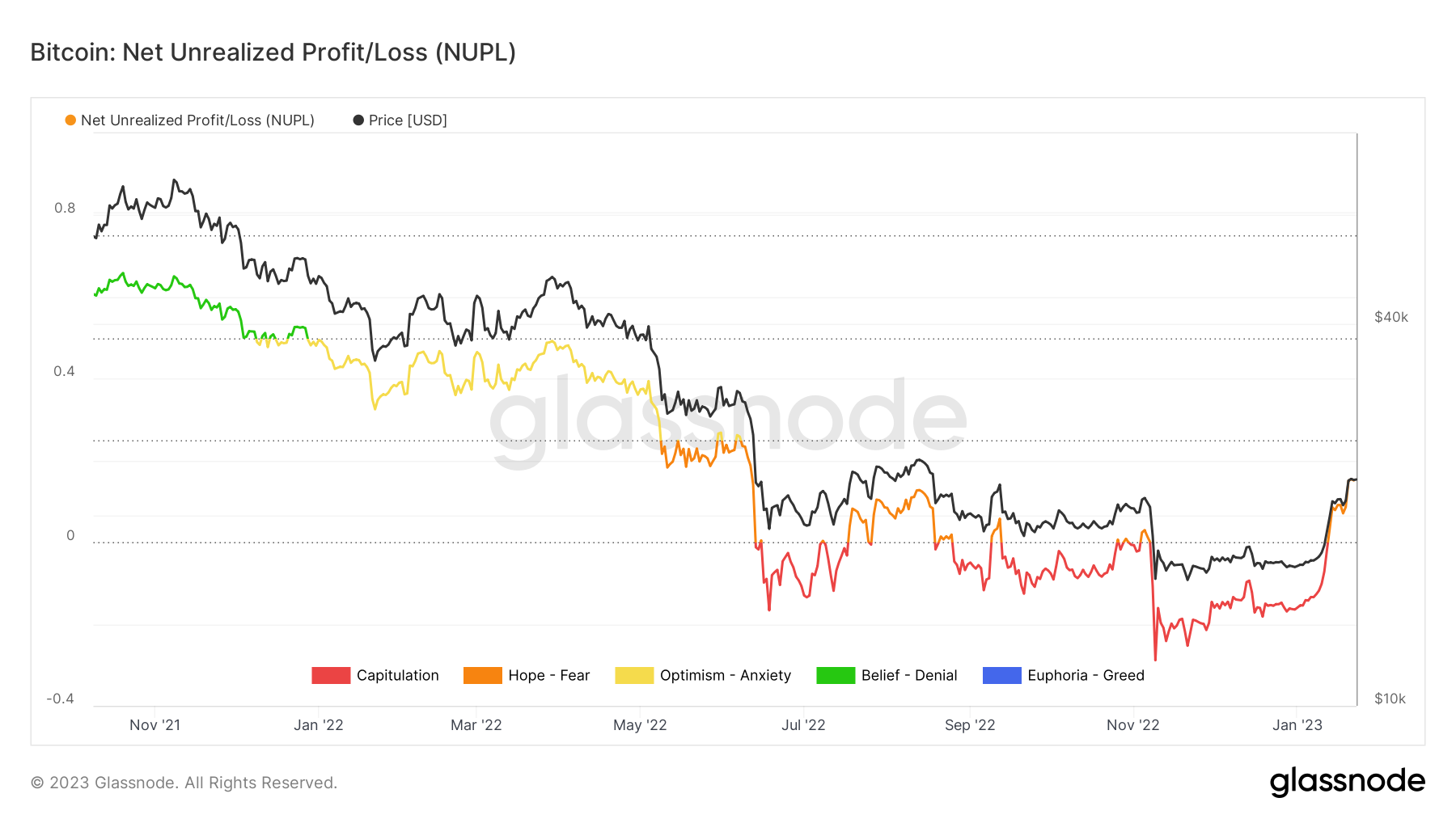The width and height of the screenshot is (1456, 819).
Task: Click the $40k right axis label
Action: 1391,318
